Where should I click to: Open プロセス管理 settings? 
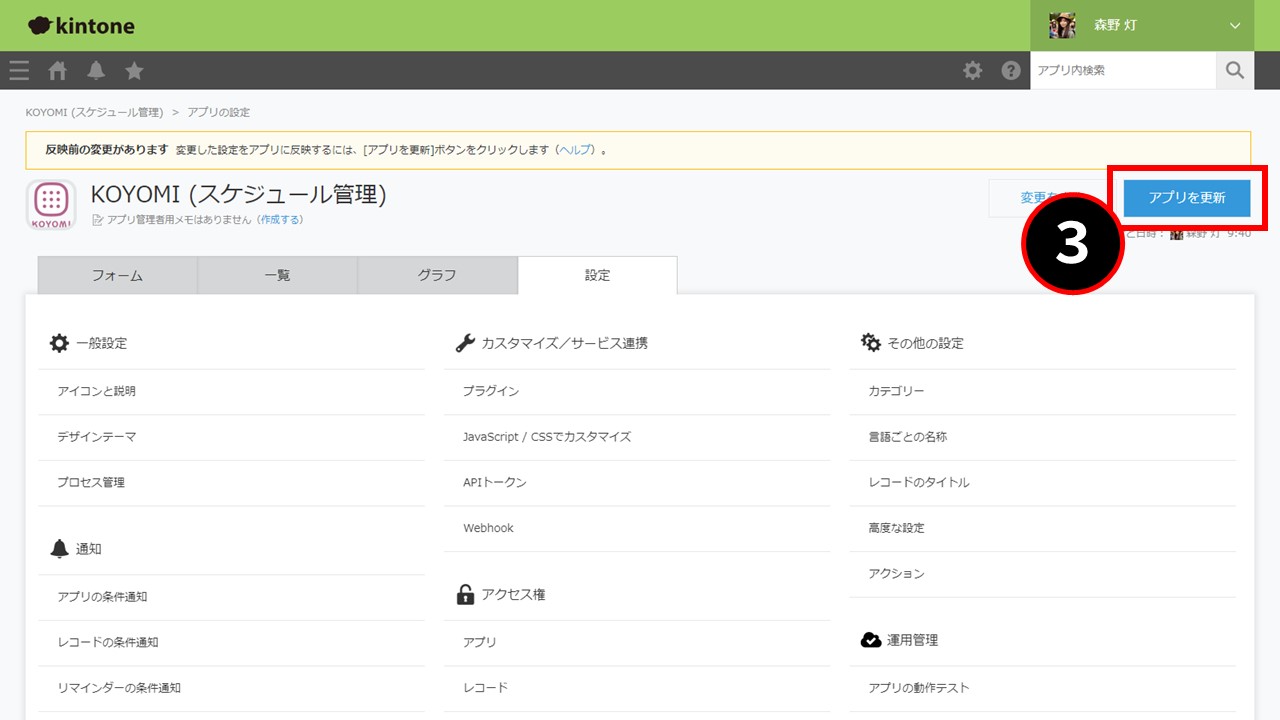pos(91,482)
